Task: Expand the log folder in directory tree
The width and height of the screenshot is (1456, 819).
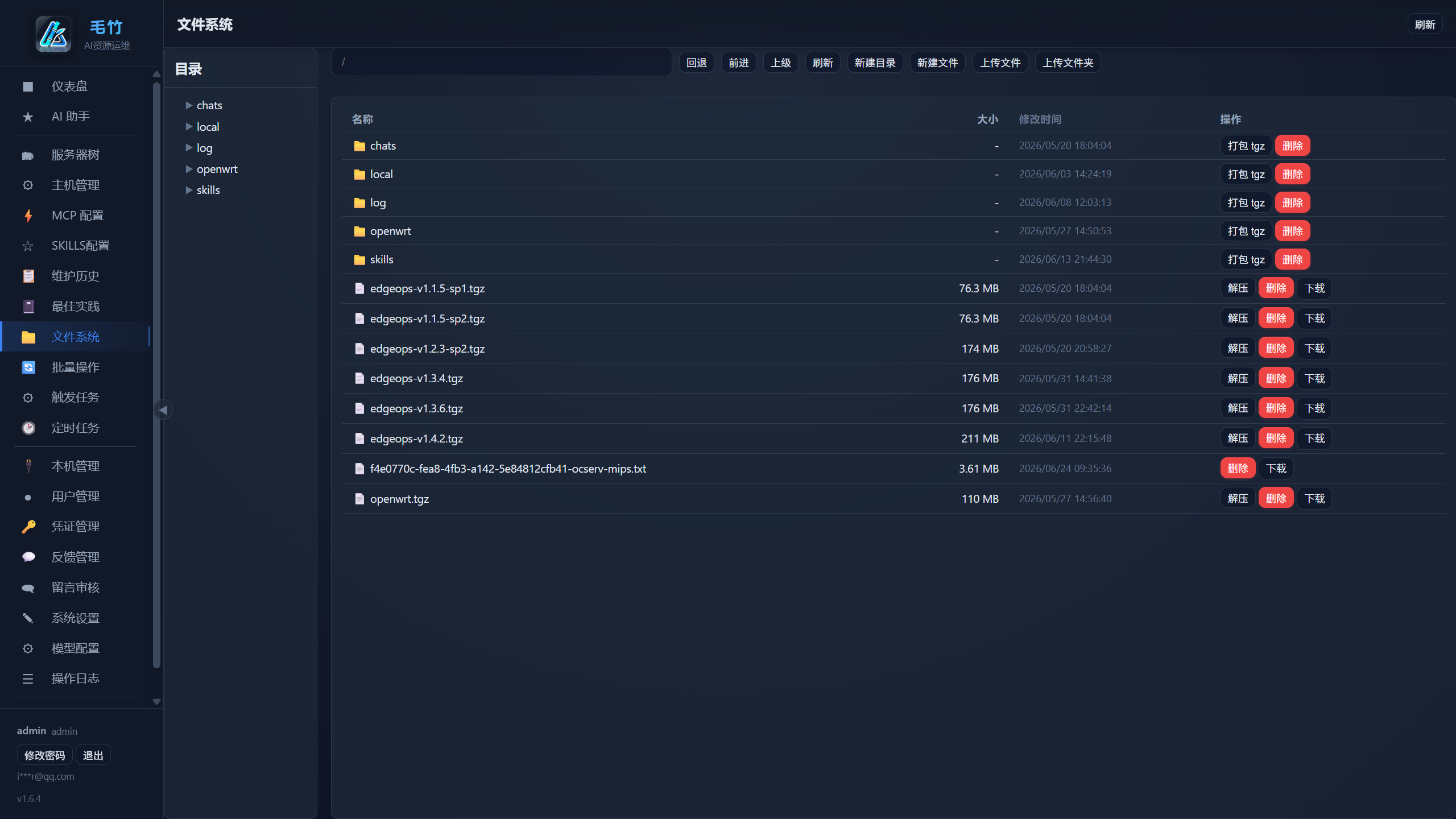Action: tap(189, 148)
